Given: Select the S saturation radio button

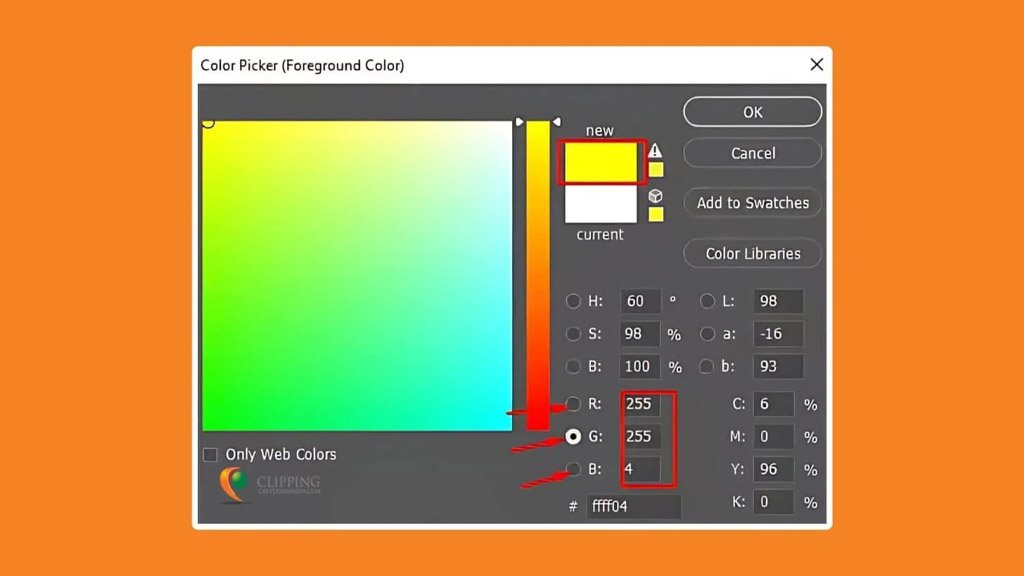Looking at the screenshot, I should point(573,334).
